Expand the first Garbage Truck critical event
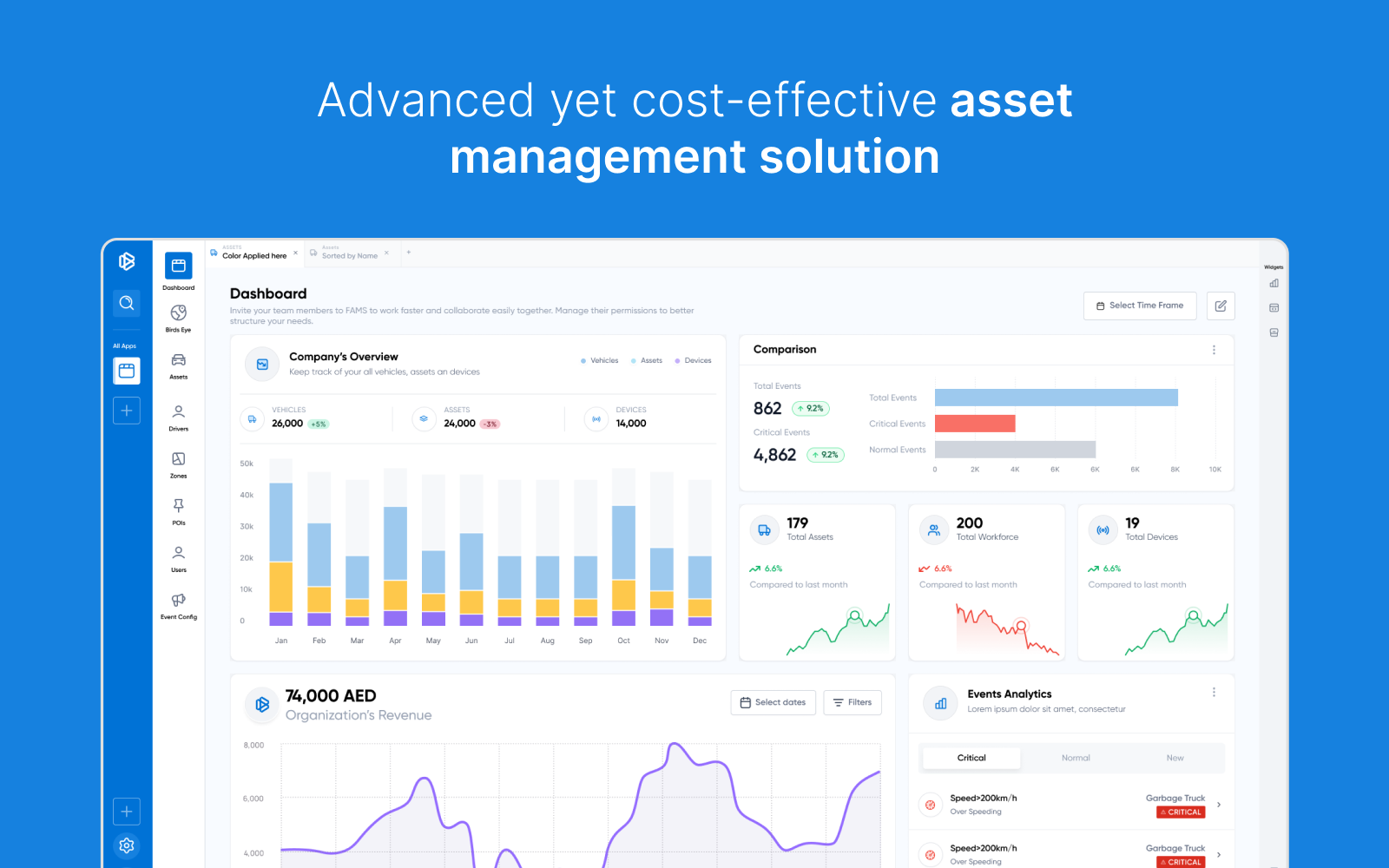The width and height of the screenshot is (1389, 868). [x=1219, y=804]
